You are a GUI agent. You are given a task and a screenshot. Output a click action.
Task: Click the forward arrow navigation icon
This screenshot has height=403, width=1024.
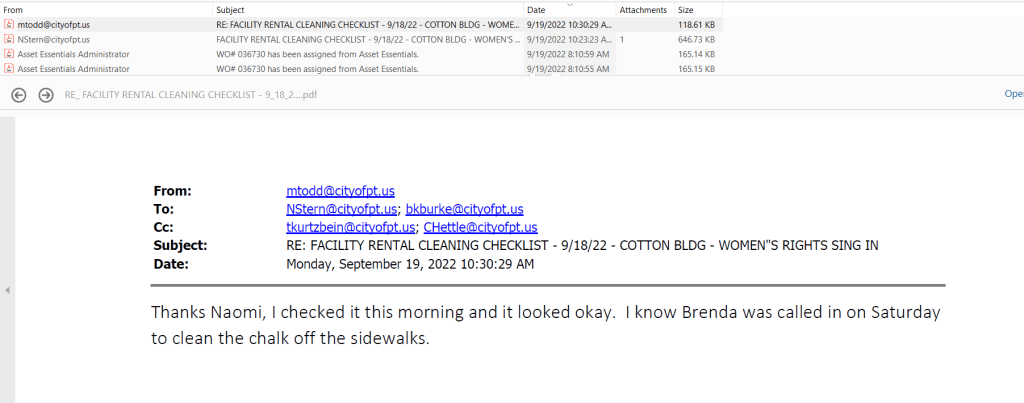tap(45, 94)
